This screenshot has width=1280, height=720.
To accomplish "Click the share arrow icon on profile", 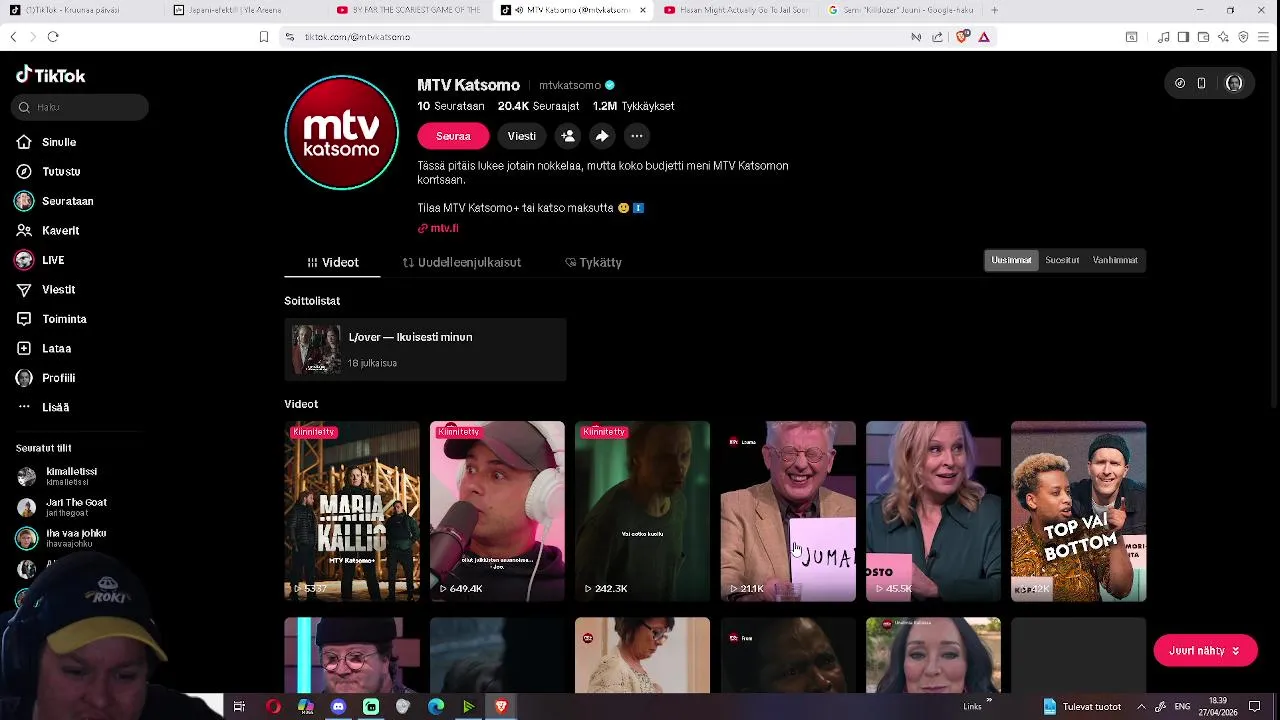I will click(x=602, y=136).
